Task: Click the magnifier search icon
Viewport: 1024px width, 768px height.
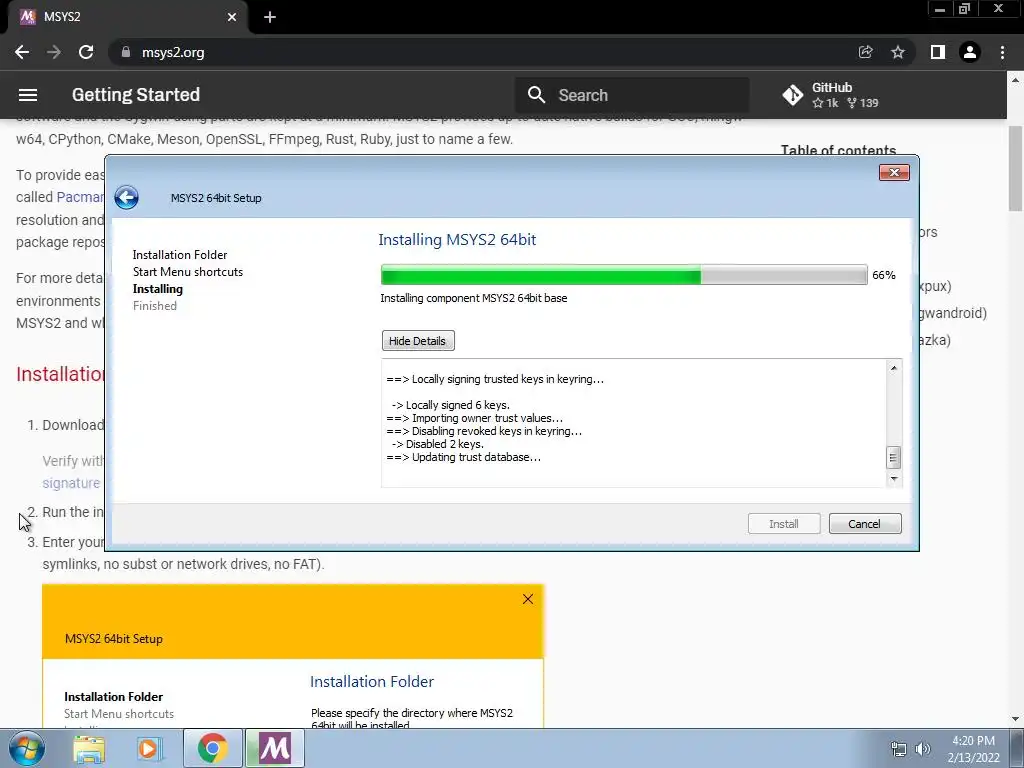Action: 536,95
